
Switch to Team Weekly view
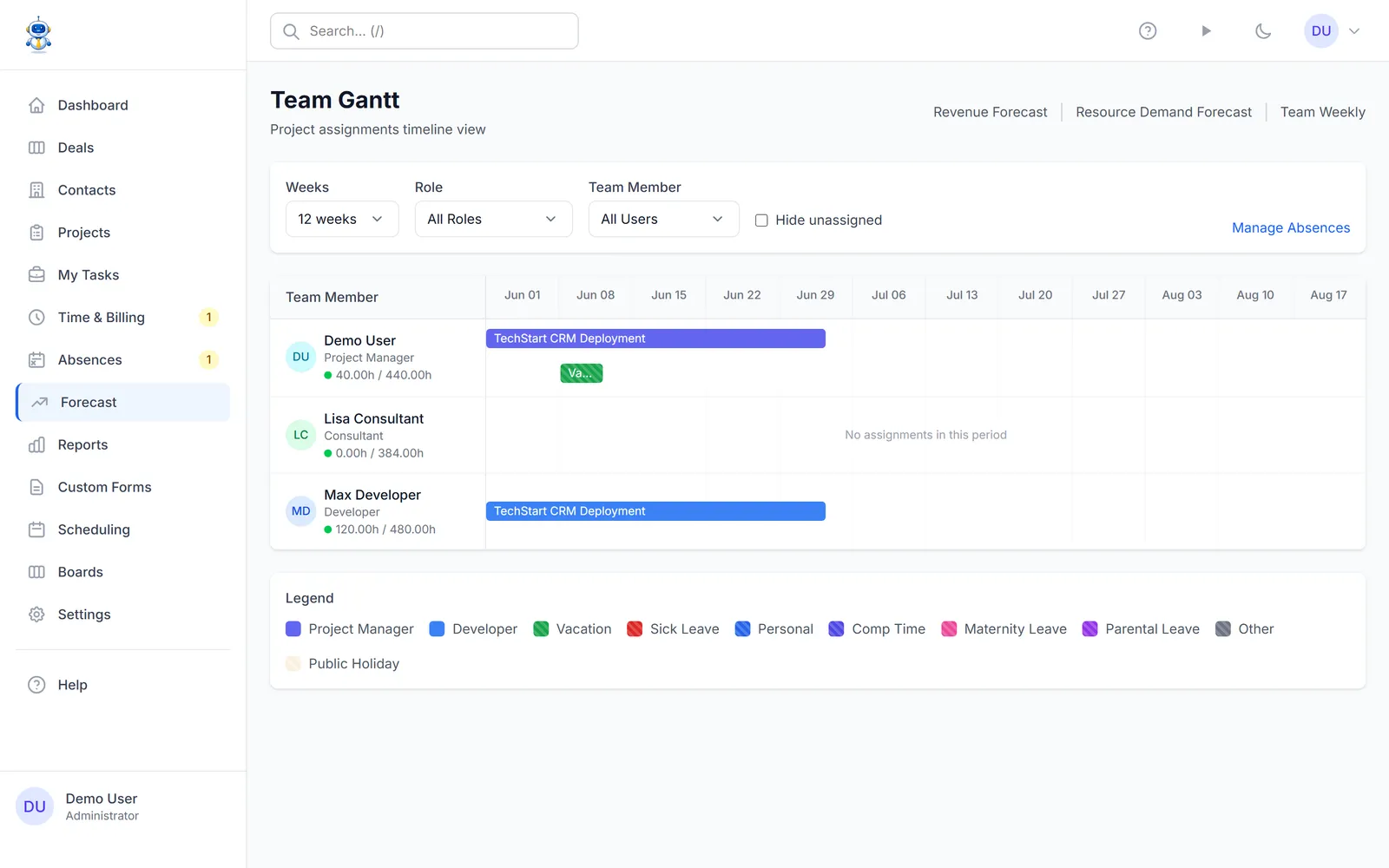(1322, 112)
